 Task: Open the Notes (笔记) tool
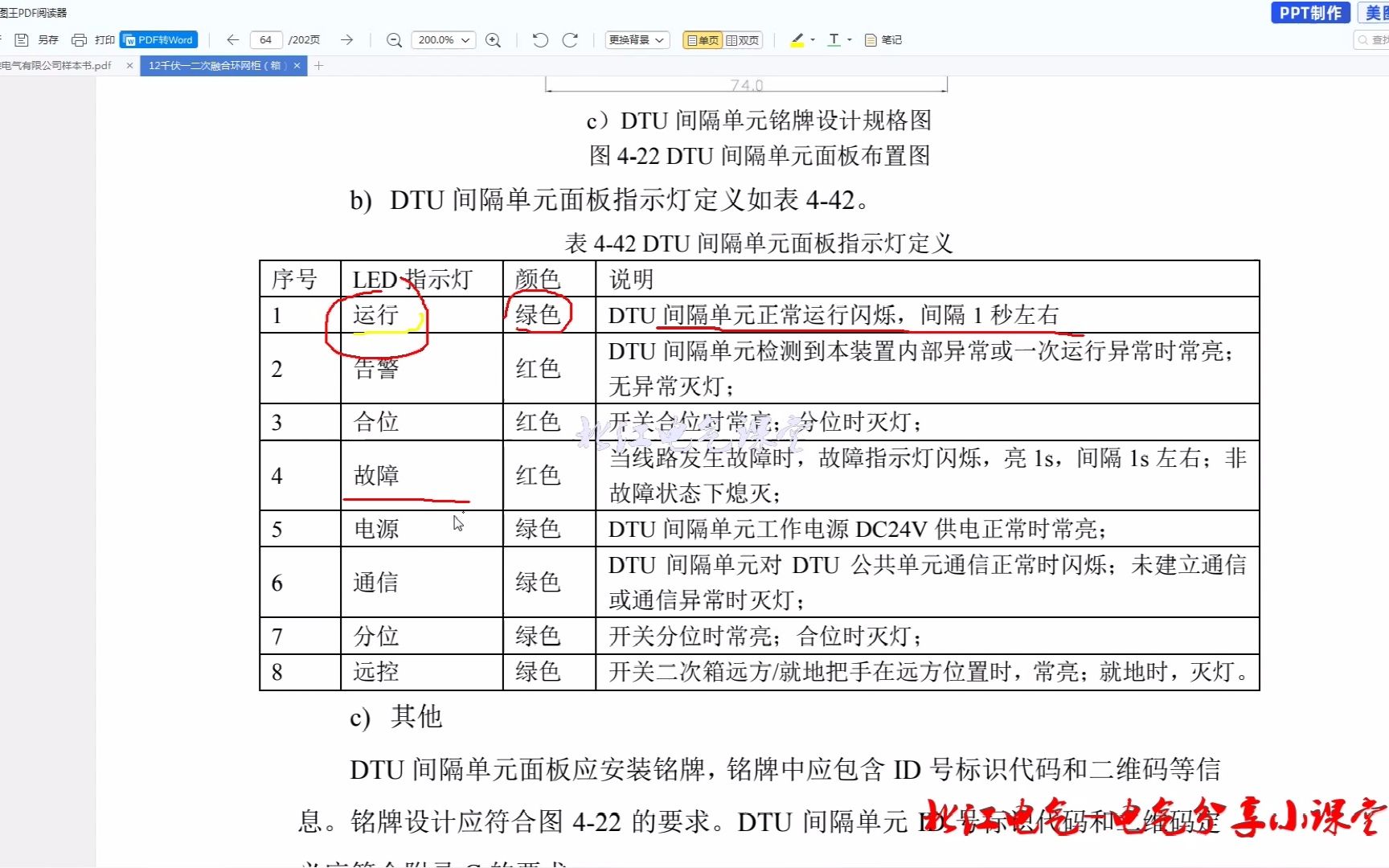pos(883,39)
